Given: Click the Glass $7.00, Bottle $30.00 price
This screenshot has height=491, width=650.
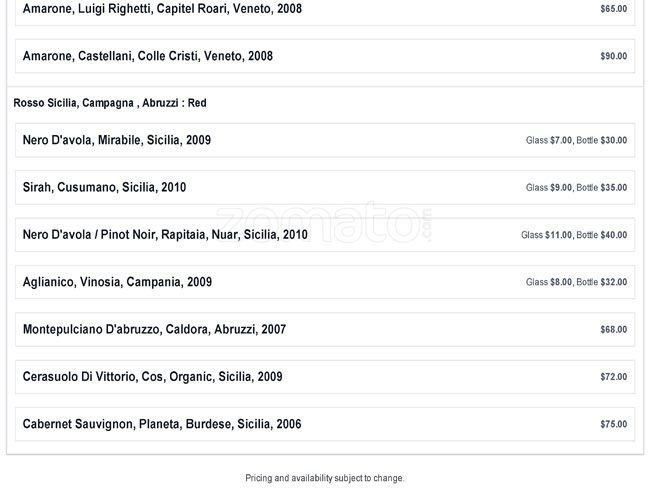Looking at the screenshot, I should (576, 141).
